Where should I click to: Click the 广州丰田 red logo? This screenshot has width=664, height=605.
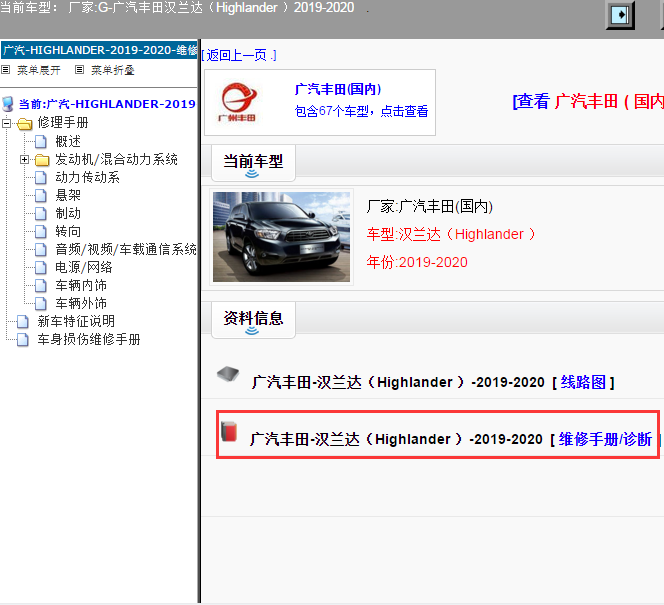pyautogui.click(x=238, y=102)
